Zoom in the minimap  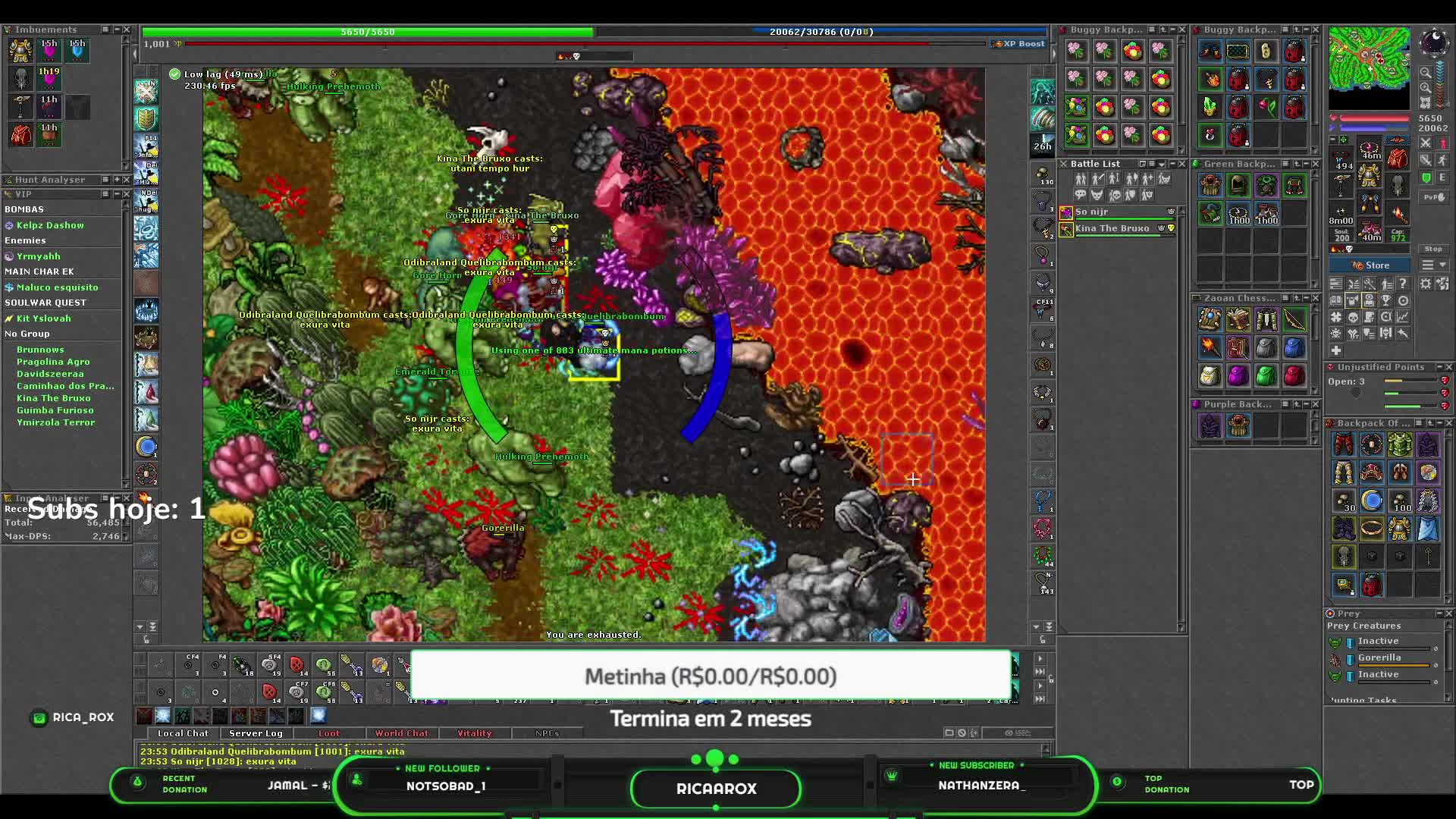pos(1426,87)
